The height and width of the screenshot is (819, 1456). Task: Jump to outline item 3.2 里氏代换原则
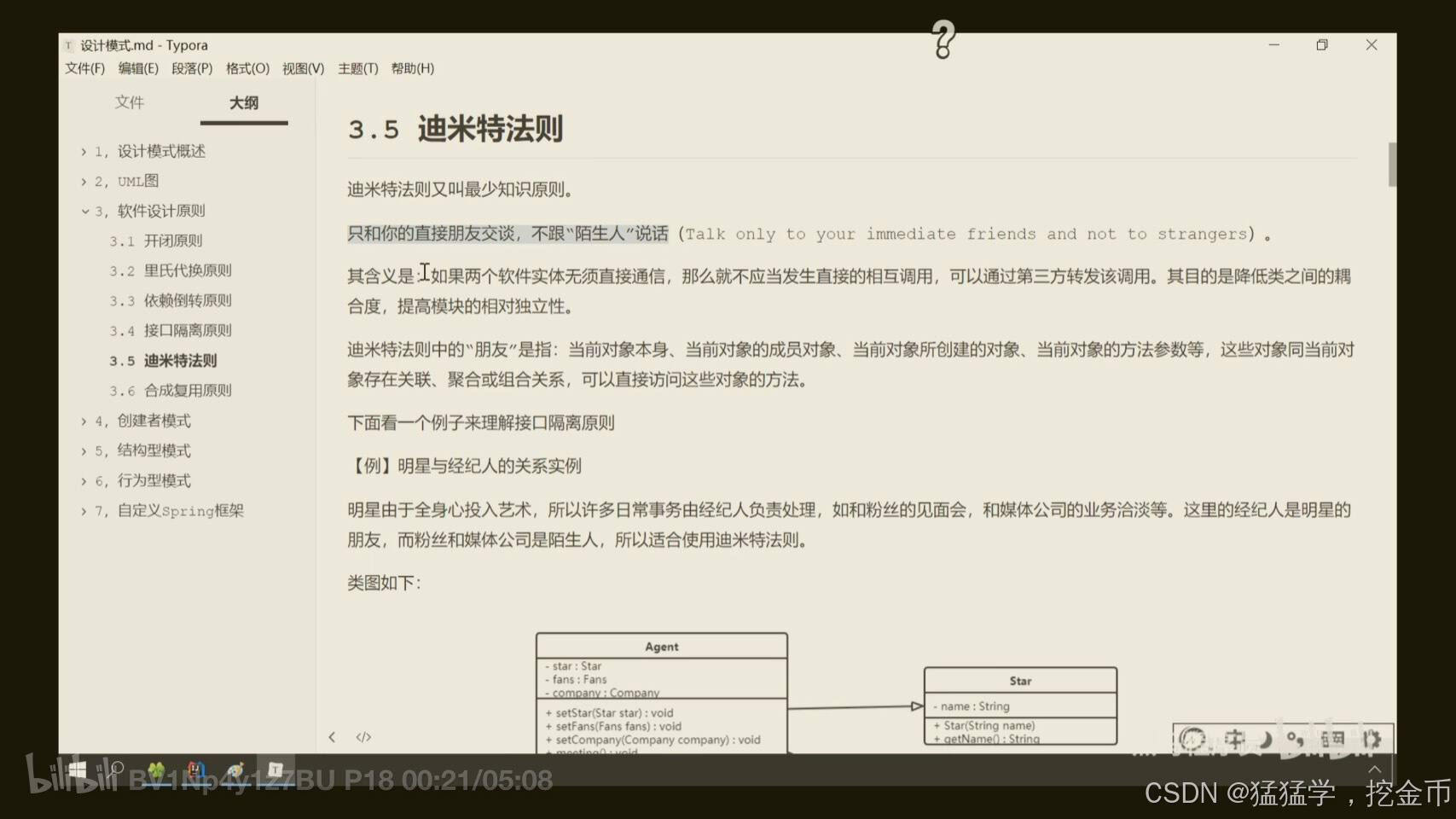pyautogui.click(x=170, y=271)
